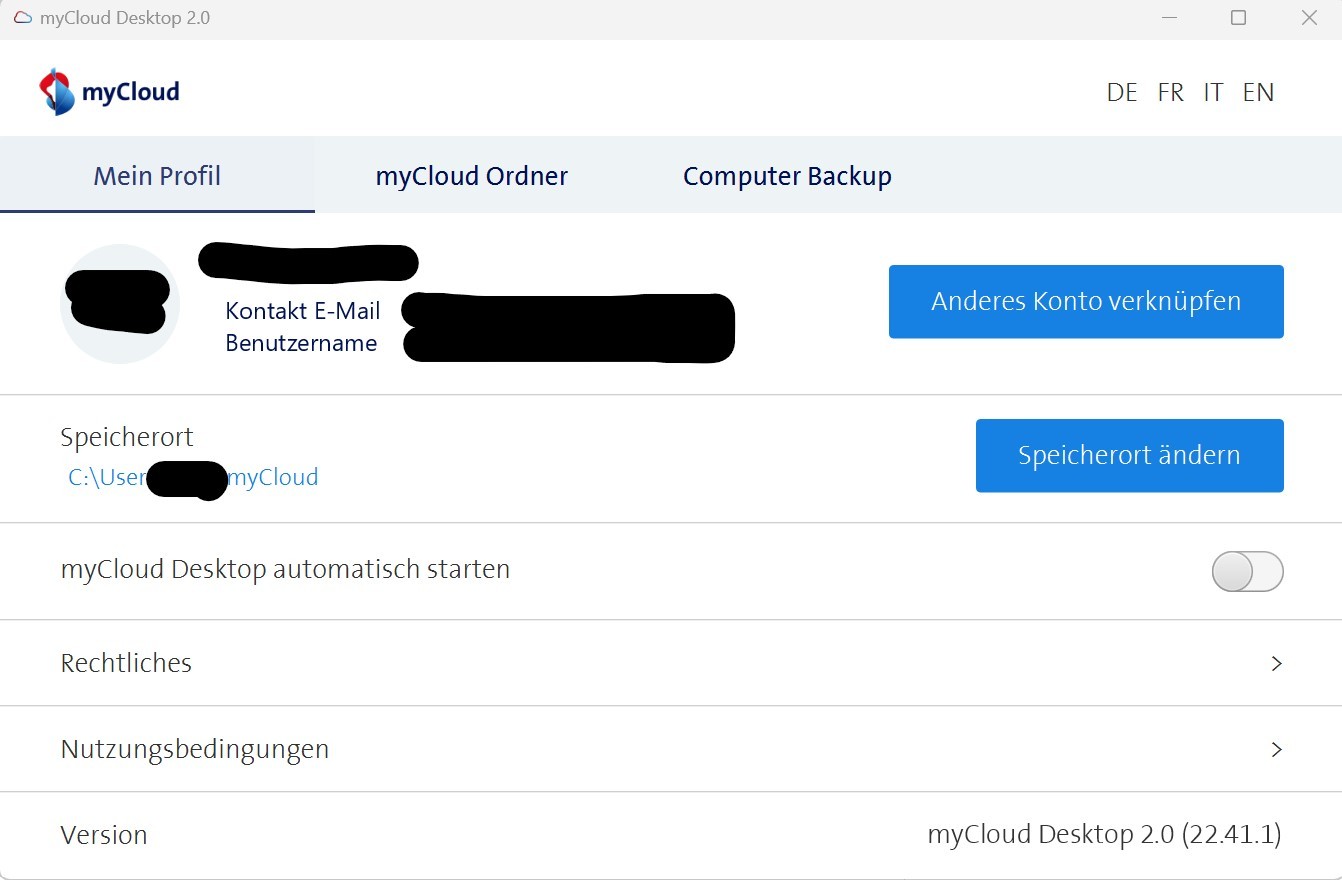Switch to the Mein Profil tab
This screenshot has height=880, width=1342.
pyautogui.click(x=157, y=176)
